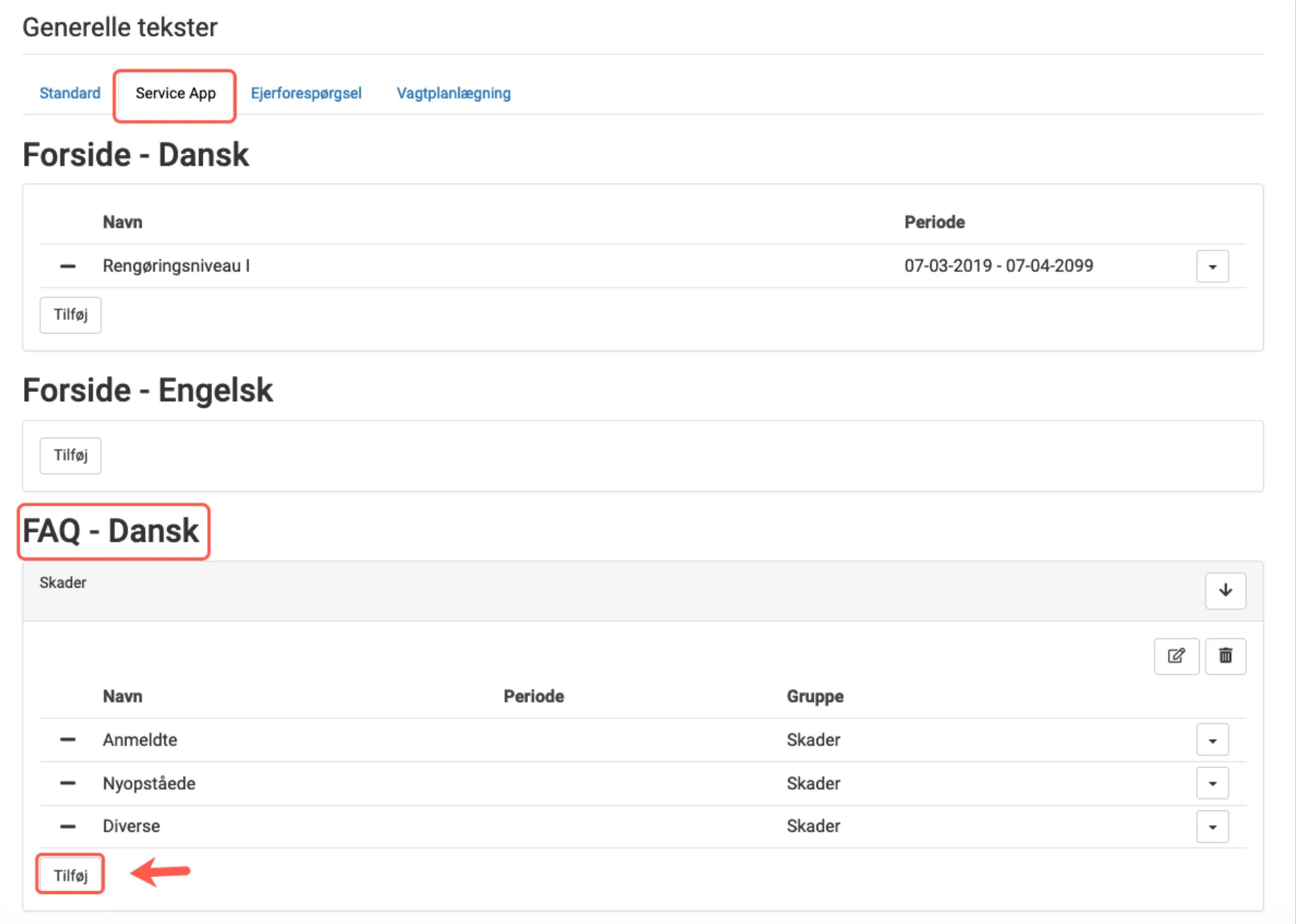This screenshot has width=1296, height=924.
Task: Click the dash handle beside Anmeldte
Action: (68, 740)
